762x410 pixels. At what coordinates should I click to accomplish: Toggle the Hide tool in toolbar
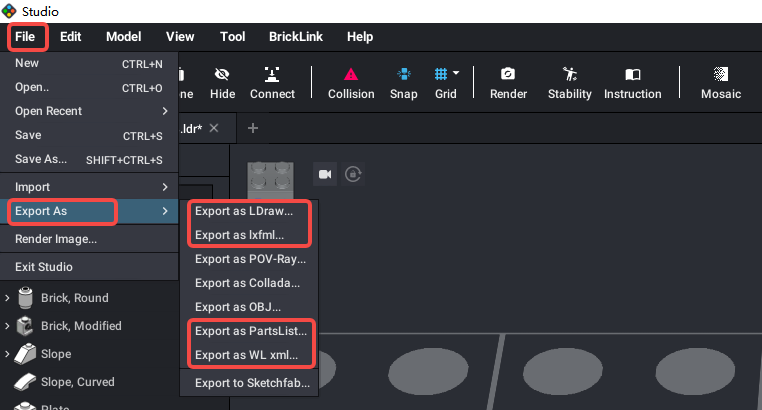coord(222,83)
